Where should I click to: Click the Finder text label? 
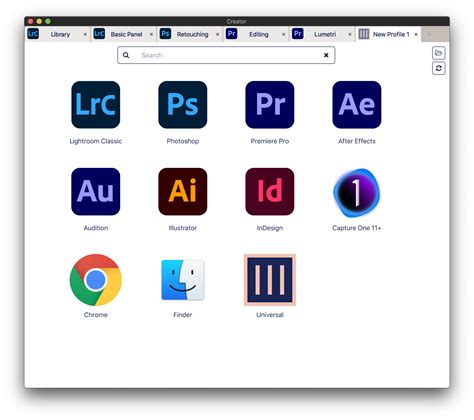click(x=183, y=315)
